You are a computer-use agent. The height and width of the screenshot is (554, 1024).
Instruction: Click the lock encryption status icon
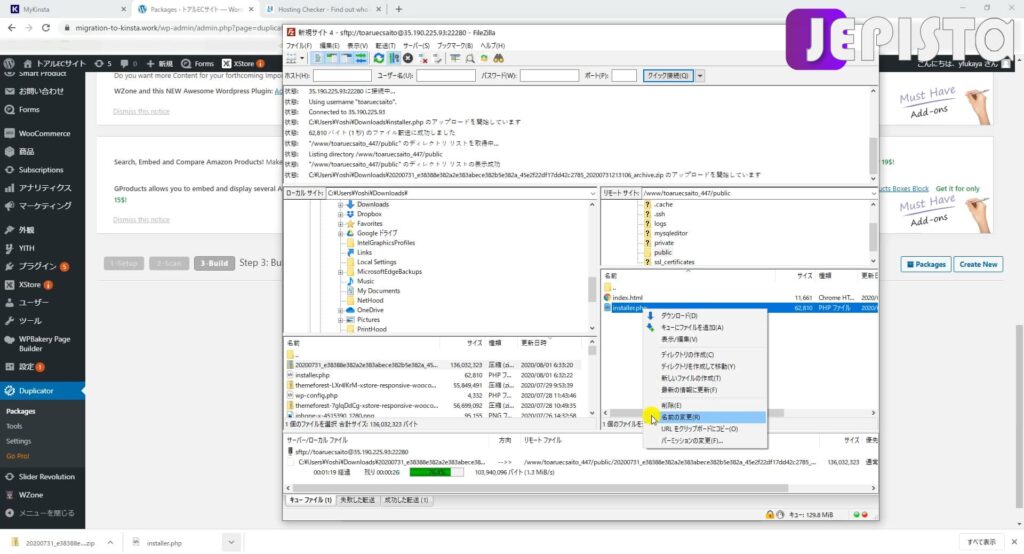770,515
